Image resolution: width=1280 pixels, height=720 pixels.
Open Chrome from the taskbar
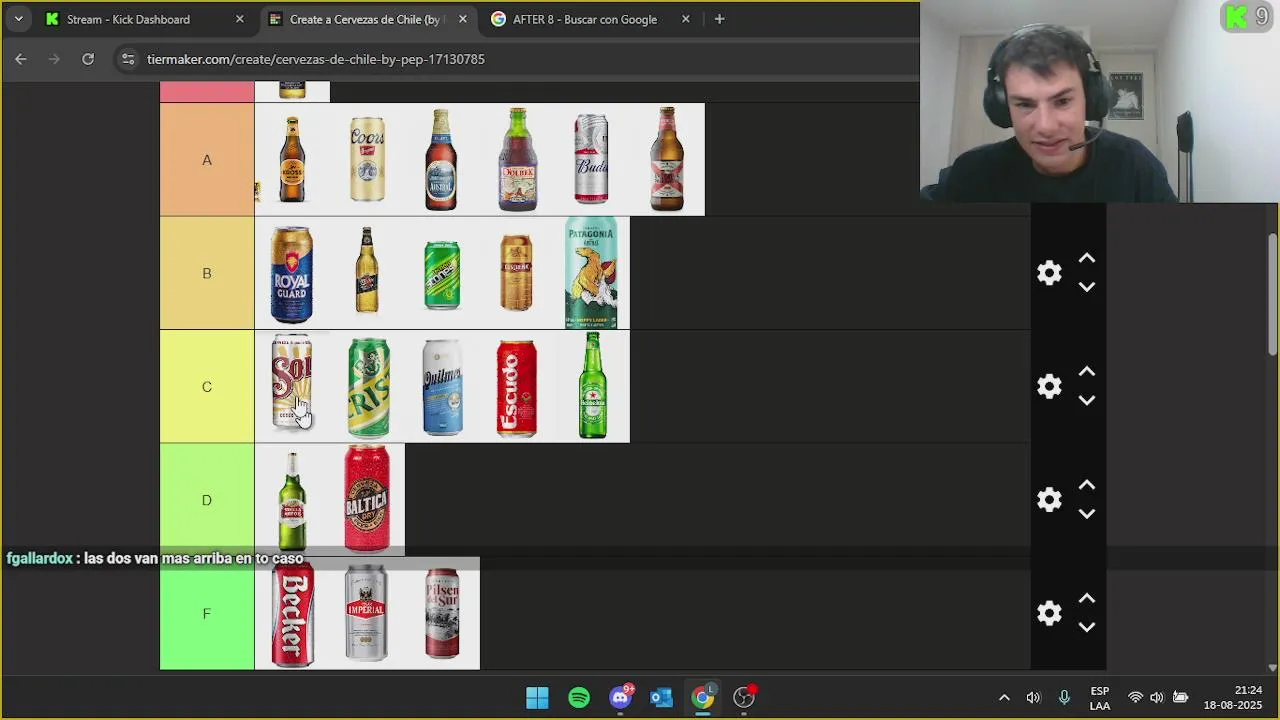click(x=703, y=697)
